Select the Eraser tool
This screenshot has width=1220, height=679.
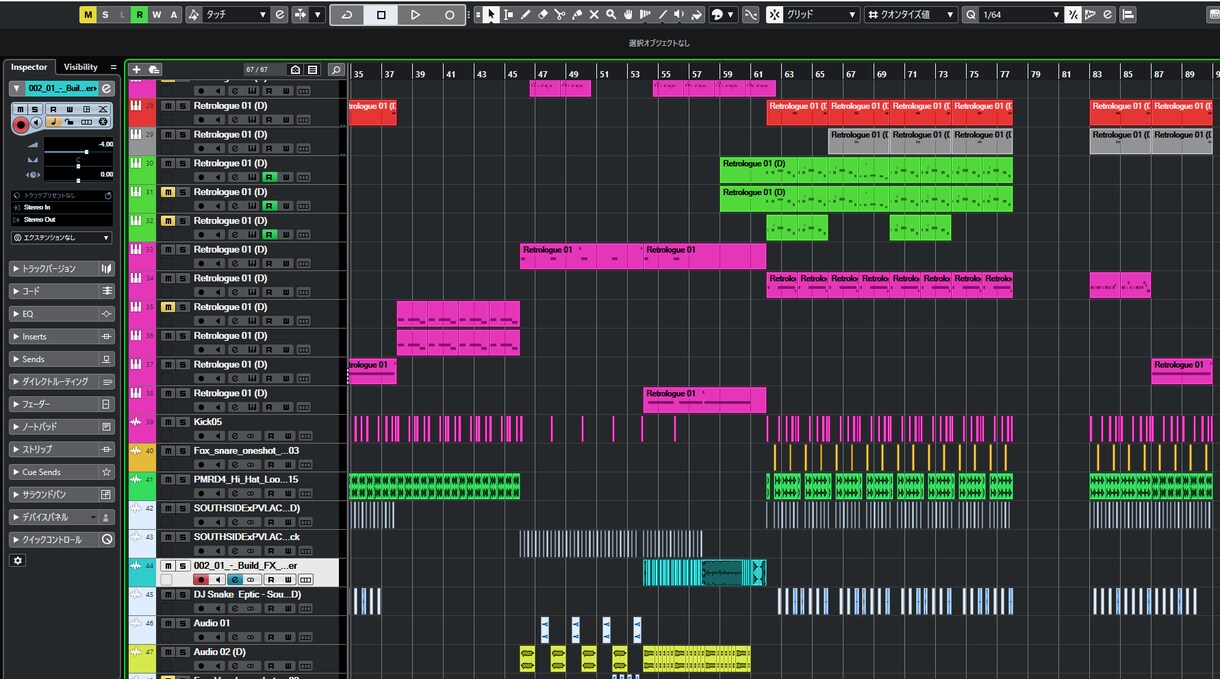click(x=543, y=15)
